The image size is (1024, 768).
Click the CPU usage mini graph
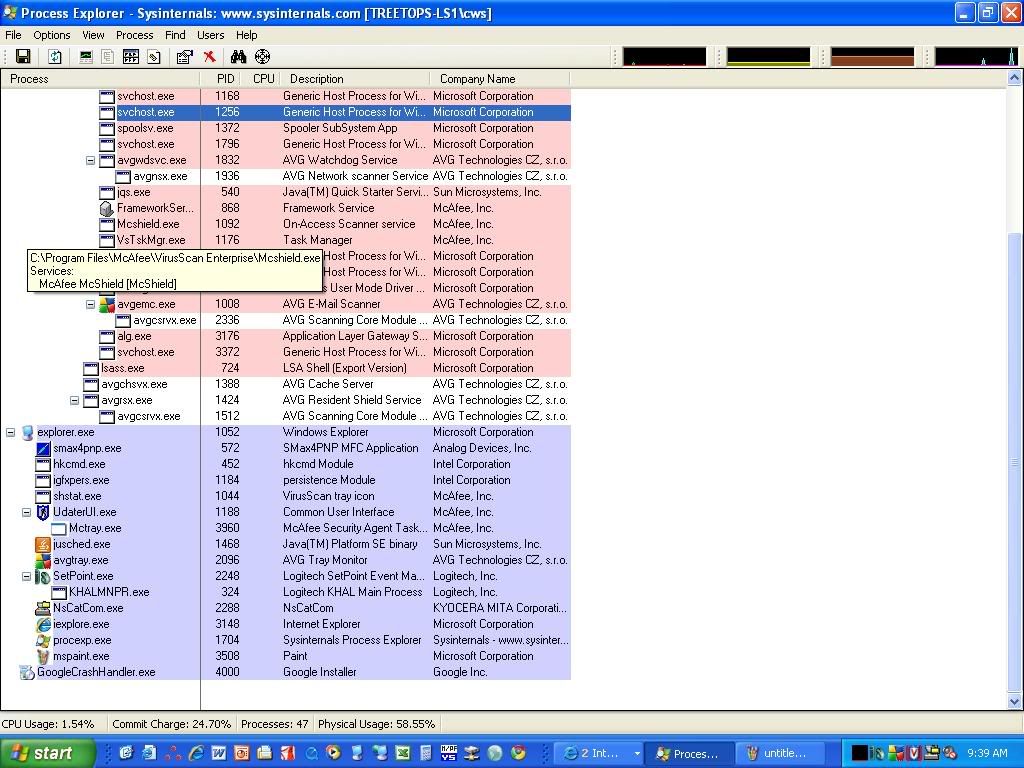[664, 57]
